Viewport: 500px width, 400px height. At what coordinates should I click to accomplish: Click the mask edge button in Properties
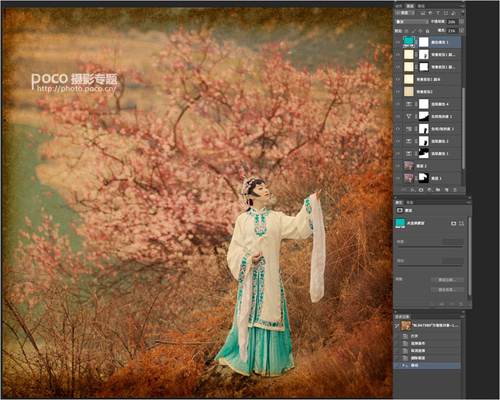[x=447, y=280]
